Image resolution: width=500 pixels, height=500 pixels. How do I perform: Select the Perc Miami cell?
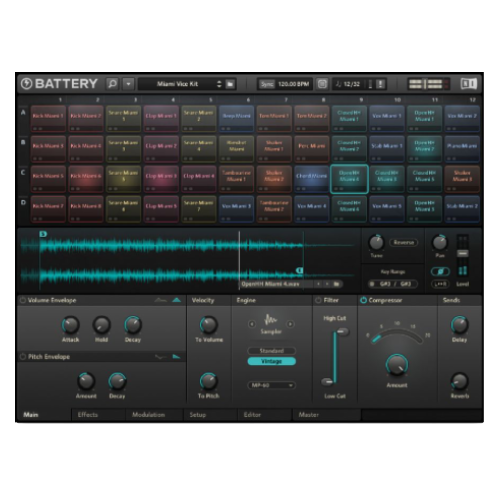(311, 149)
